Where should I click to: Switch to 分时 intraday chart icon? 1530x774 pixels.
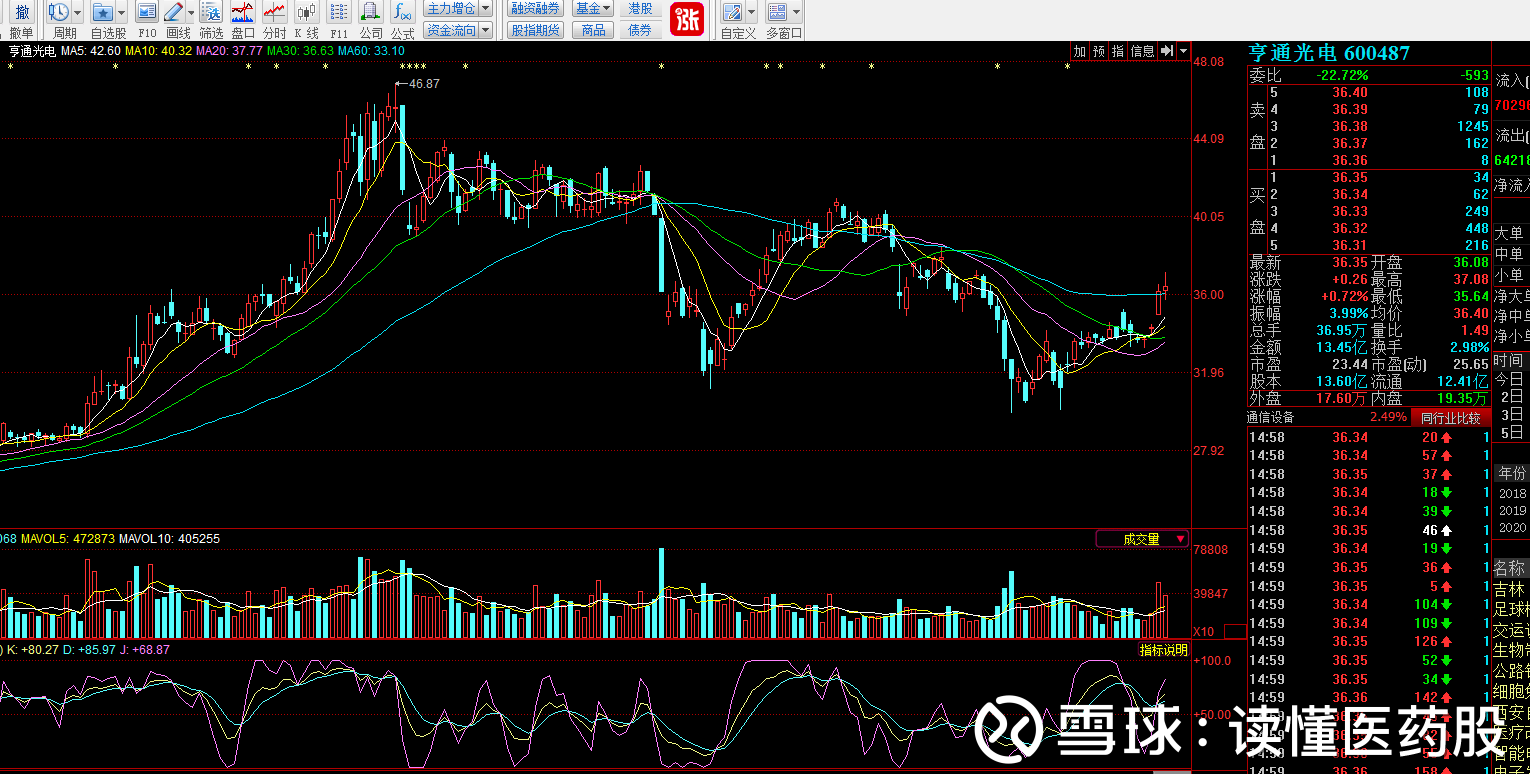(x=274, y=12)
